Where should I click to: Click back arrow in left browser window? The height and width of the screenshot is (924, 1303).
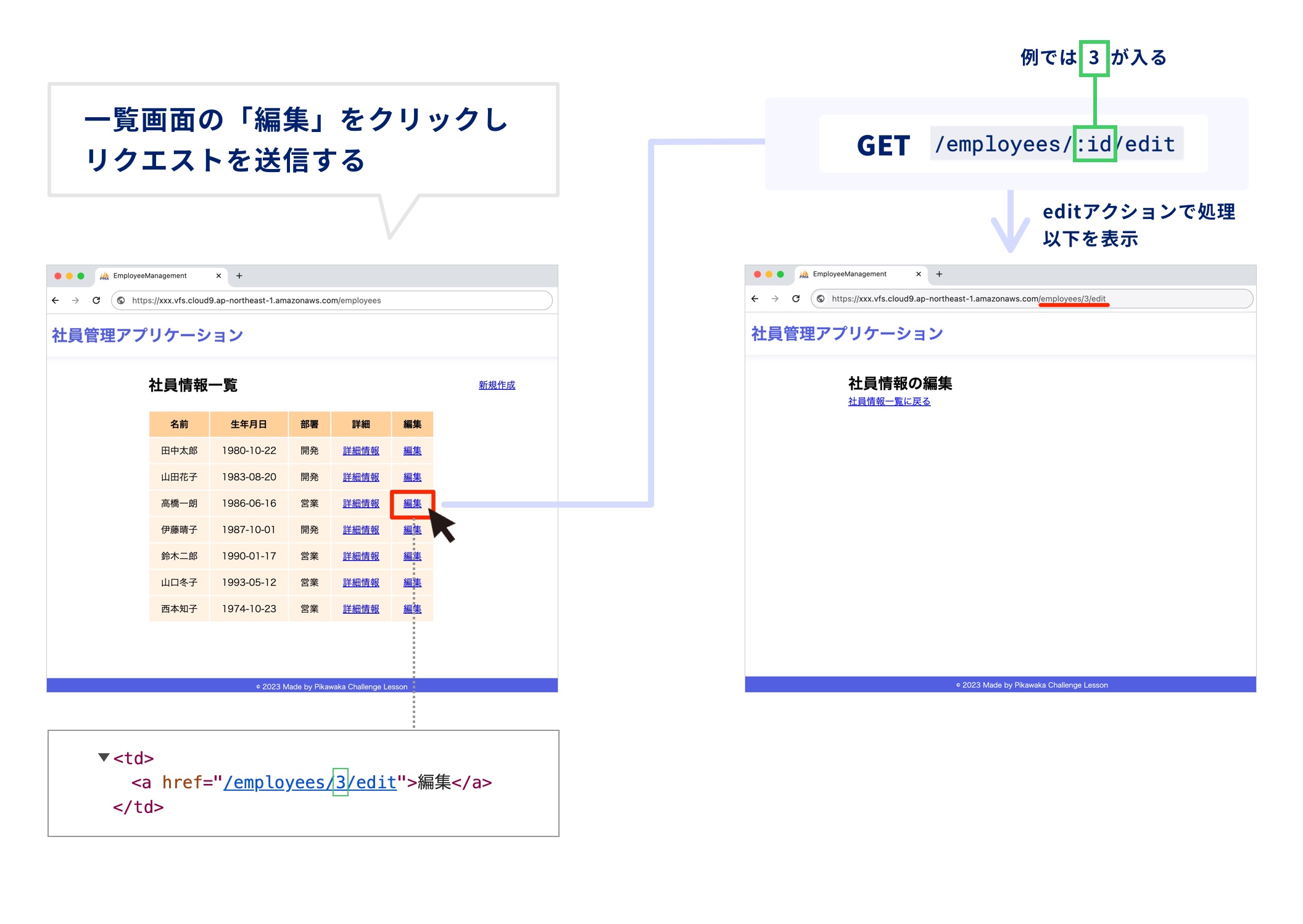coord(56,300)
